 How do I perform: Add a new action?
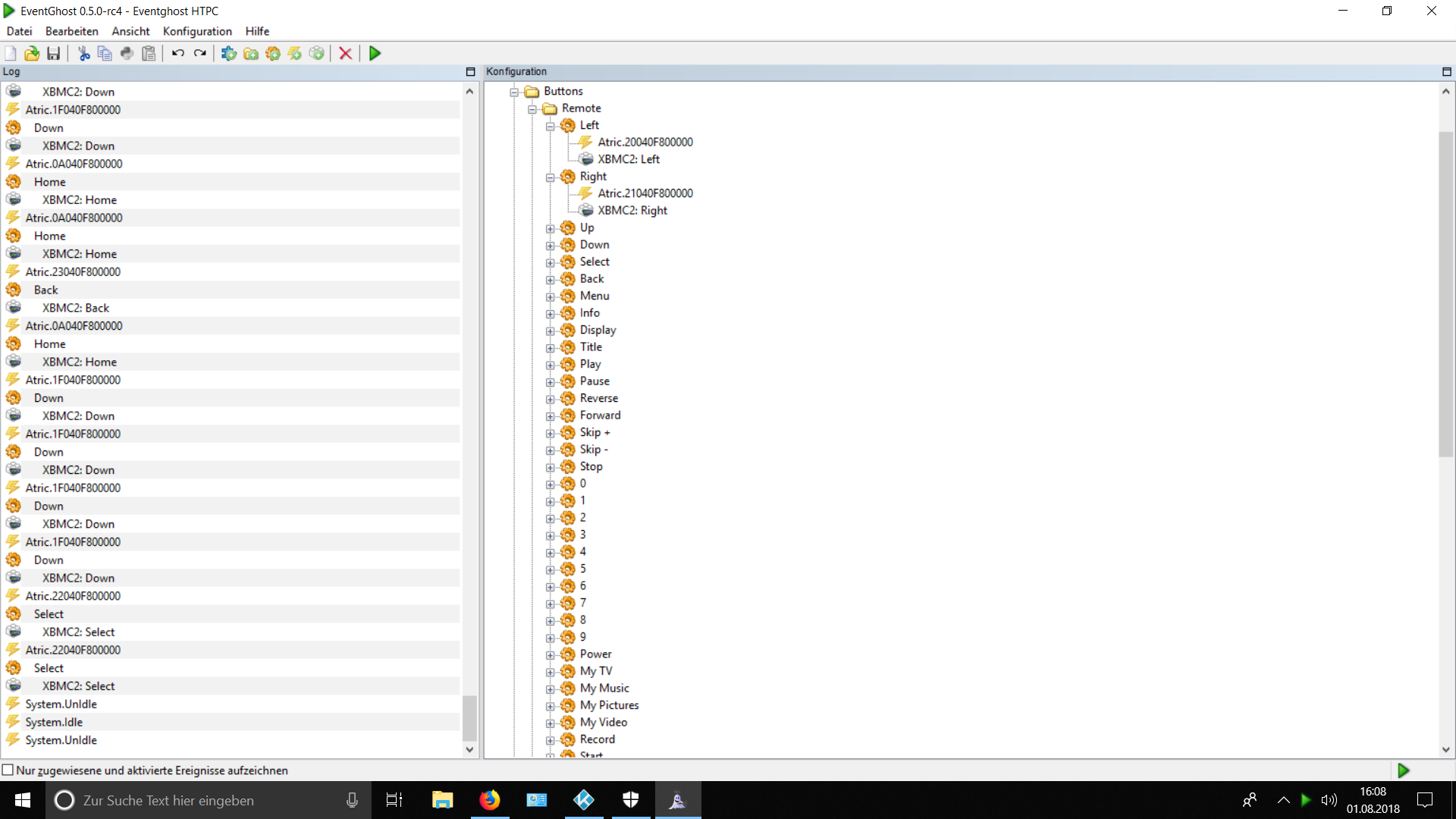tap(317, 53)
